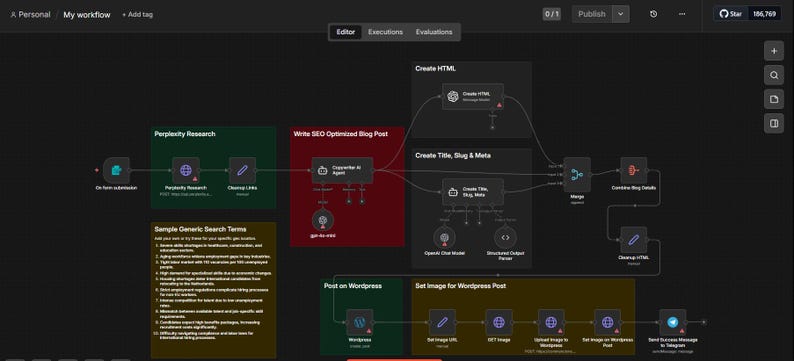Open the Send Success Message to Telegram node
This screenshot has height=361, width=794.
672,323
